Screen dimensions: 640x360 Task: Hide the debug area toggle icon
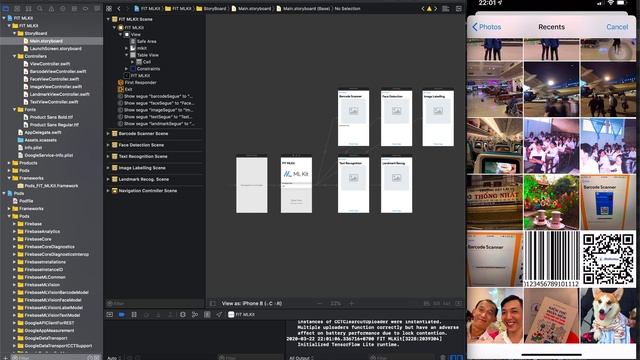click(x=109, y=314)
